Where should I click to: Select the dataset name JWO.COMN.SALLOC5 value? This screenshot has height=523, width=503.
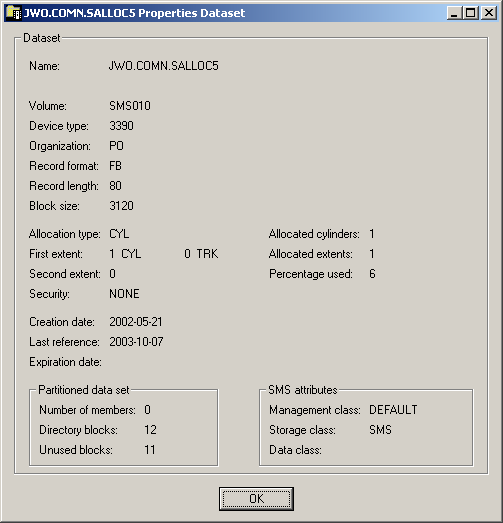(163, 66)
